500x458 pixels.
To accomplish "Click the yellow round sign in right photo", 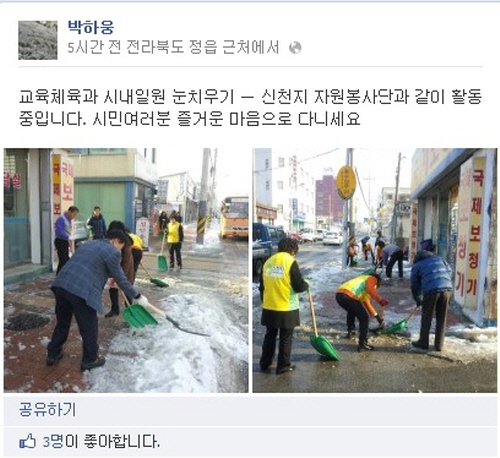I will (346, 183).
